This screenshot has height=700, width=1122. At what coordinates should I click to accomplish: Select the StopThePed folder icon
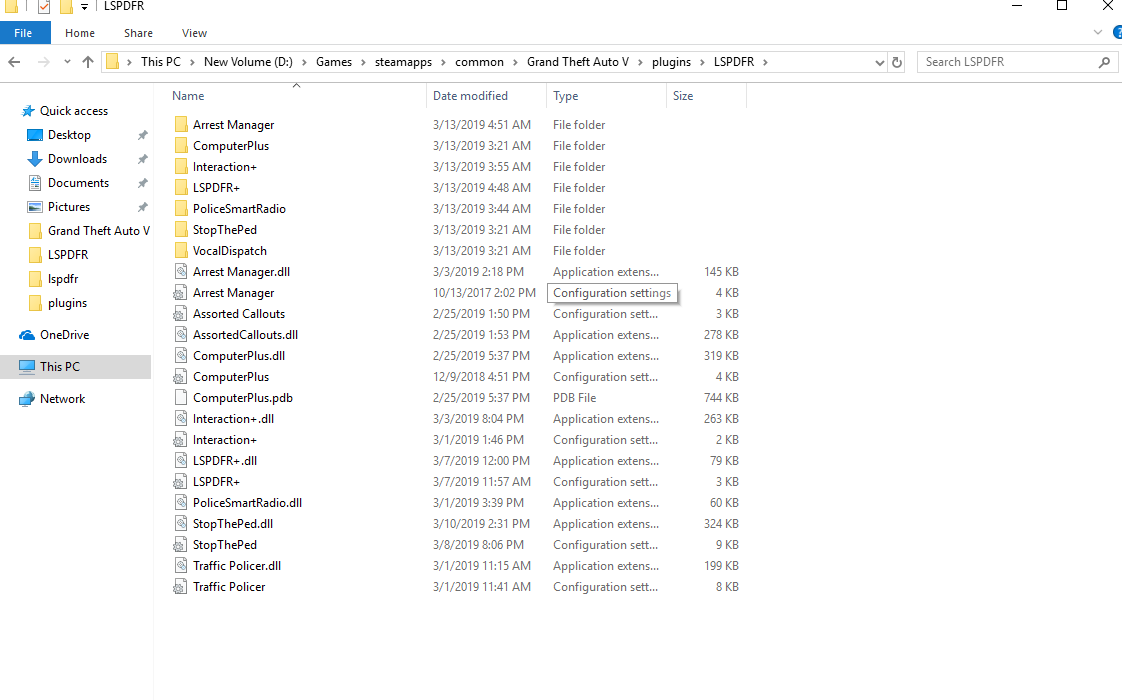tap(181, 230)
